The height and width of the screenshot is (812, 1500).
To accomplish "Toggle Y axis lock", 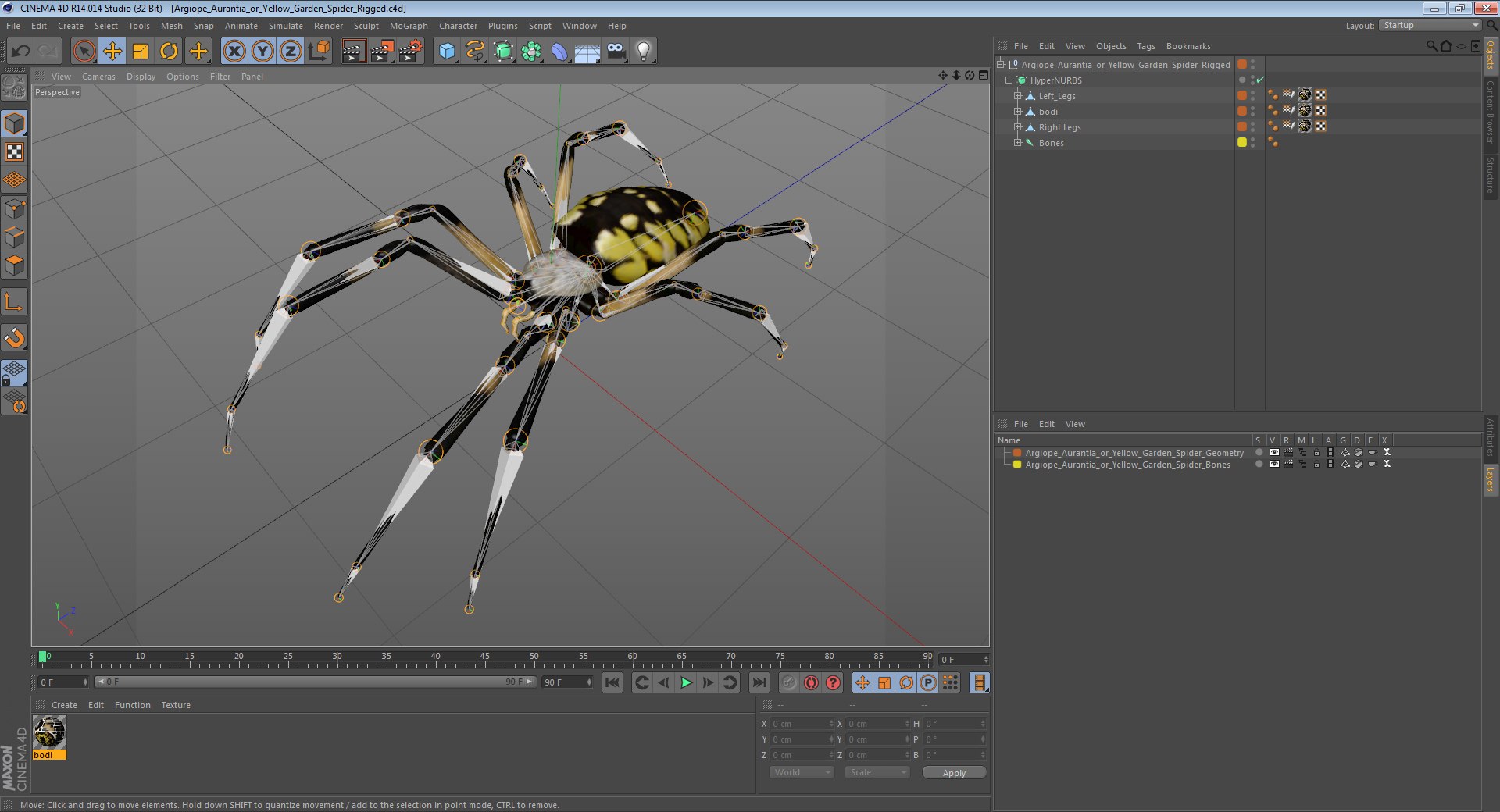I will coord(262,52).
